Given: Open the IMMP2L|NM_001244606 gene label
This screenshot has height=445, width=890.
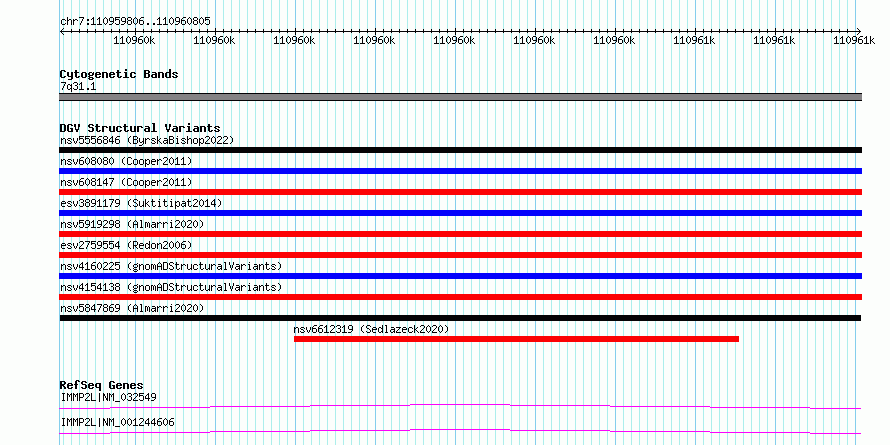Looking at the screenshot, I should pos(117,422).
